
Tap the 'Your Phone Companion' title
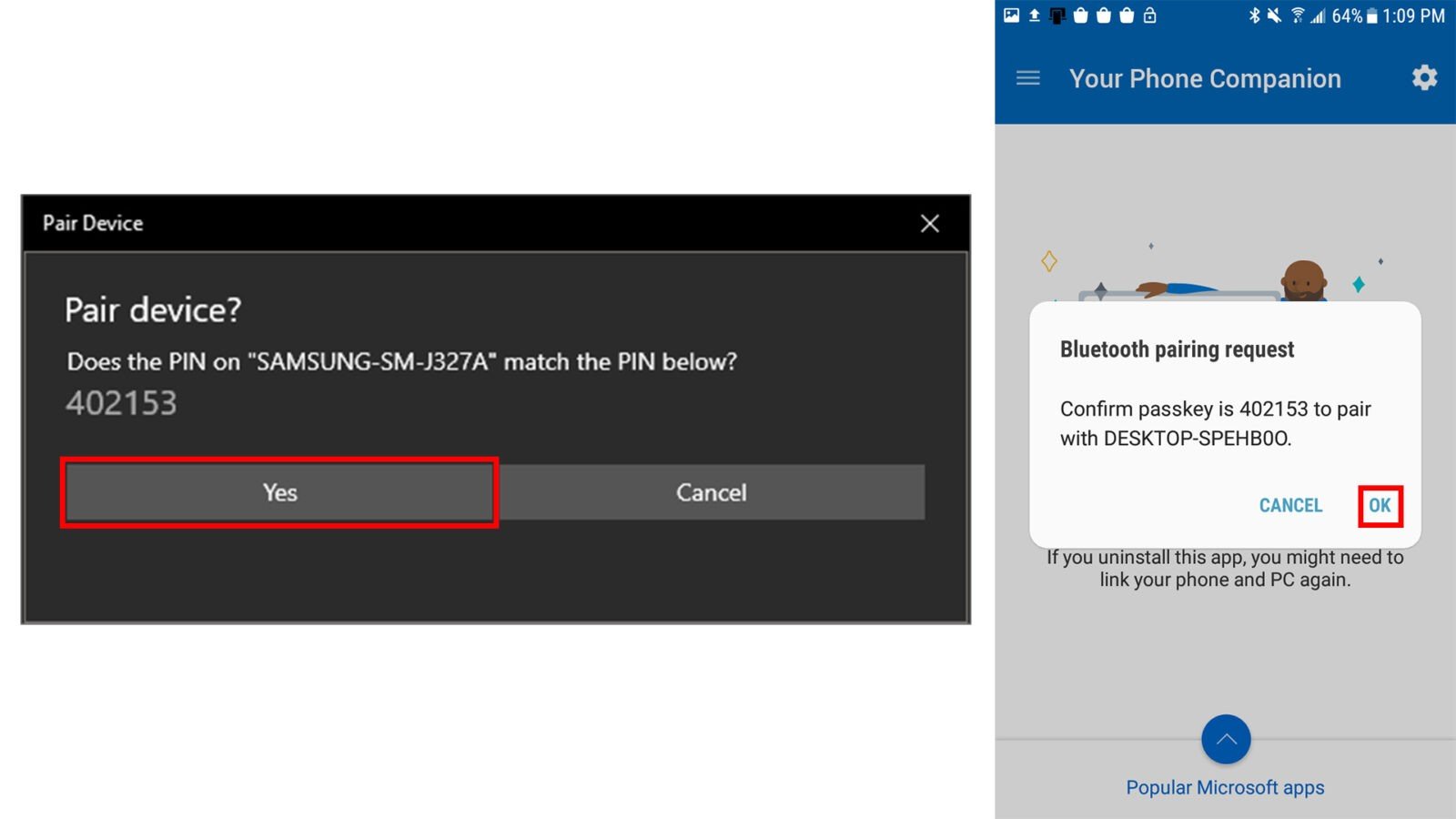[1205, 79]
